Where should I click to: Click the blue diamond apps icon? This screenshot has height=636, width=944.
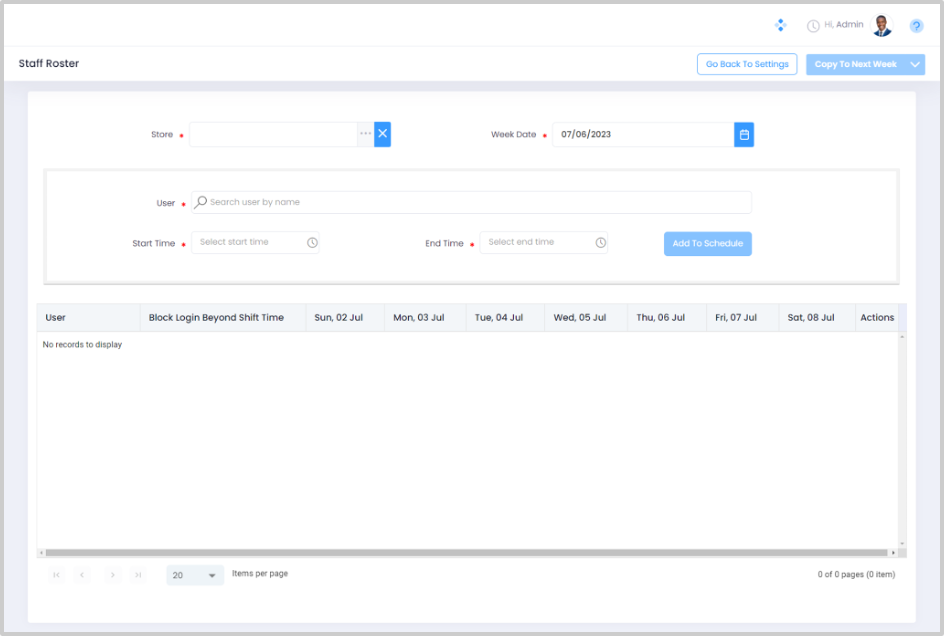click(781, 25)
